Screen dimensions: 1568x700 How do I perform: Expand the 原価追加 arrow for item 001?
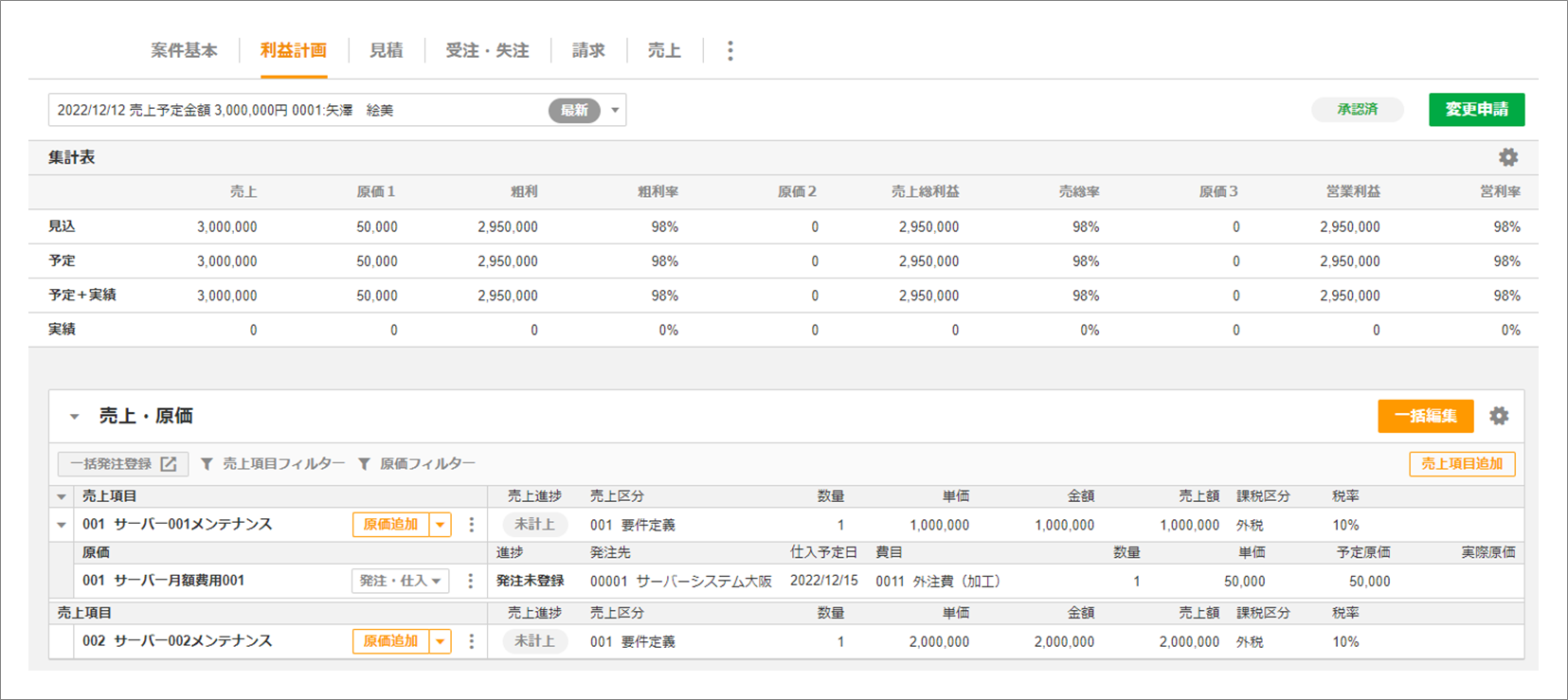[441, 525]
